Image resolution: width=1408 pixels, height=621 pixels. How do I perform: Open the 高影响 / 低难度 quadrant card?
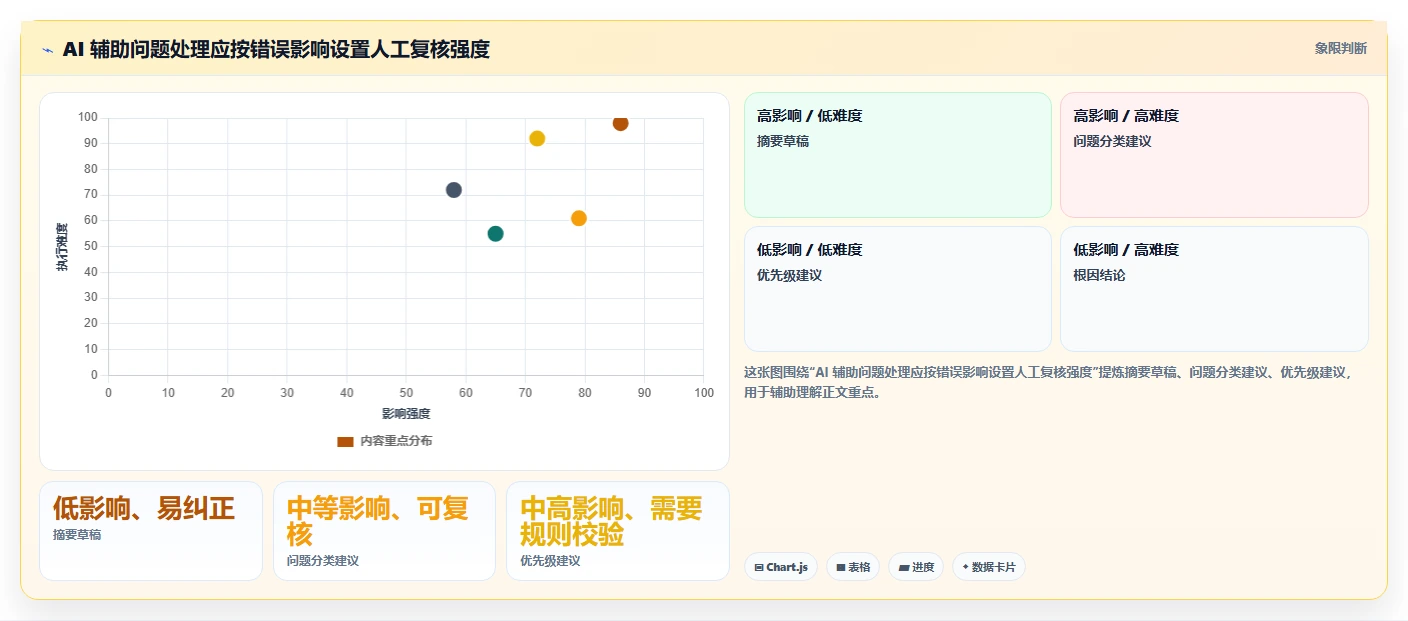898,155
